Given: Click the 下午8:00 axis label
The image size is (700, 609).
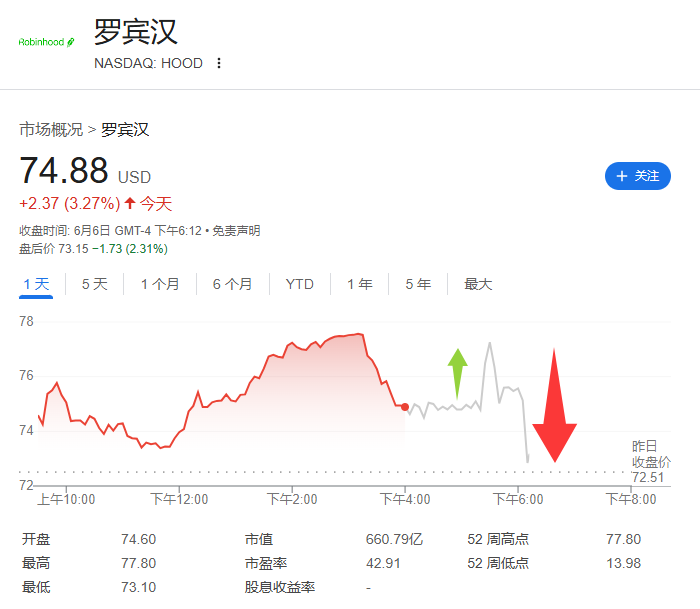Looking at the screenshot, I should (631, 499).
